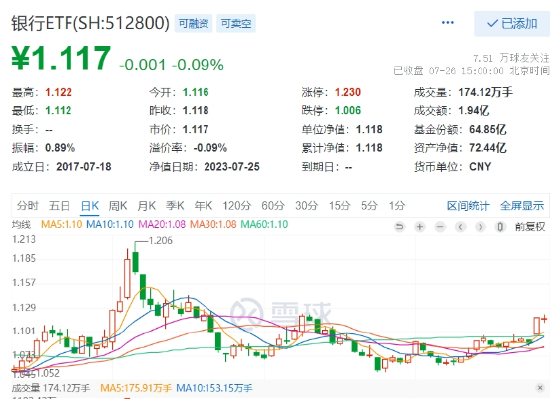The height and width of the screenshot is (399, 550).
Task: Zoom out the chart with minus icon
Action: coord(440,227)
